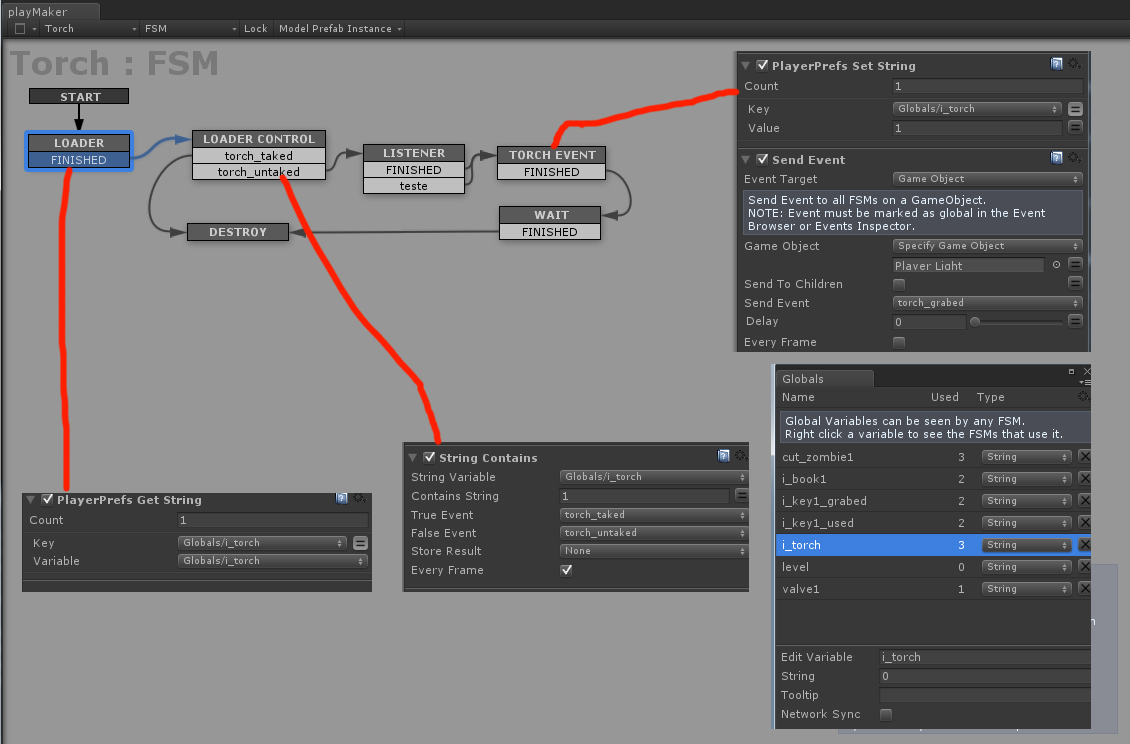Delete the level global variable
Screen dimensions: 1130x744
[1085, 567]
